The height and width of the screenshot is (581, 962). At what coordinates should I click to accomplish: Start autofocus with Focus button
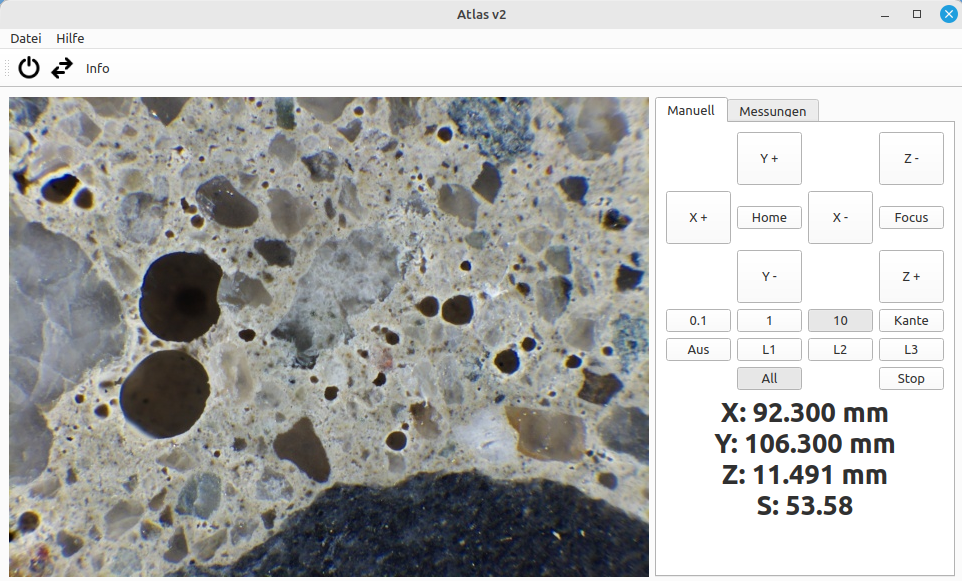click(x=911, y=217)
